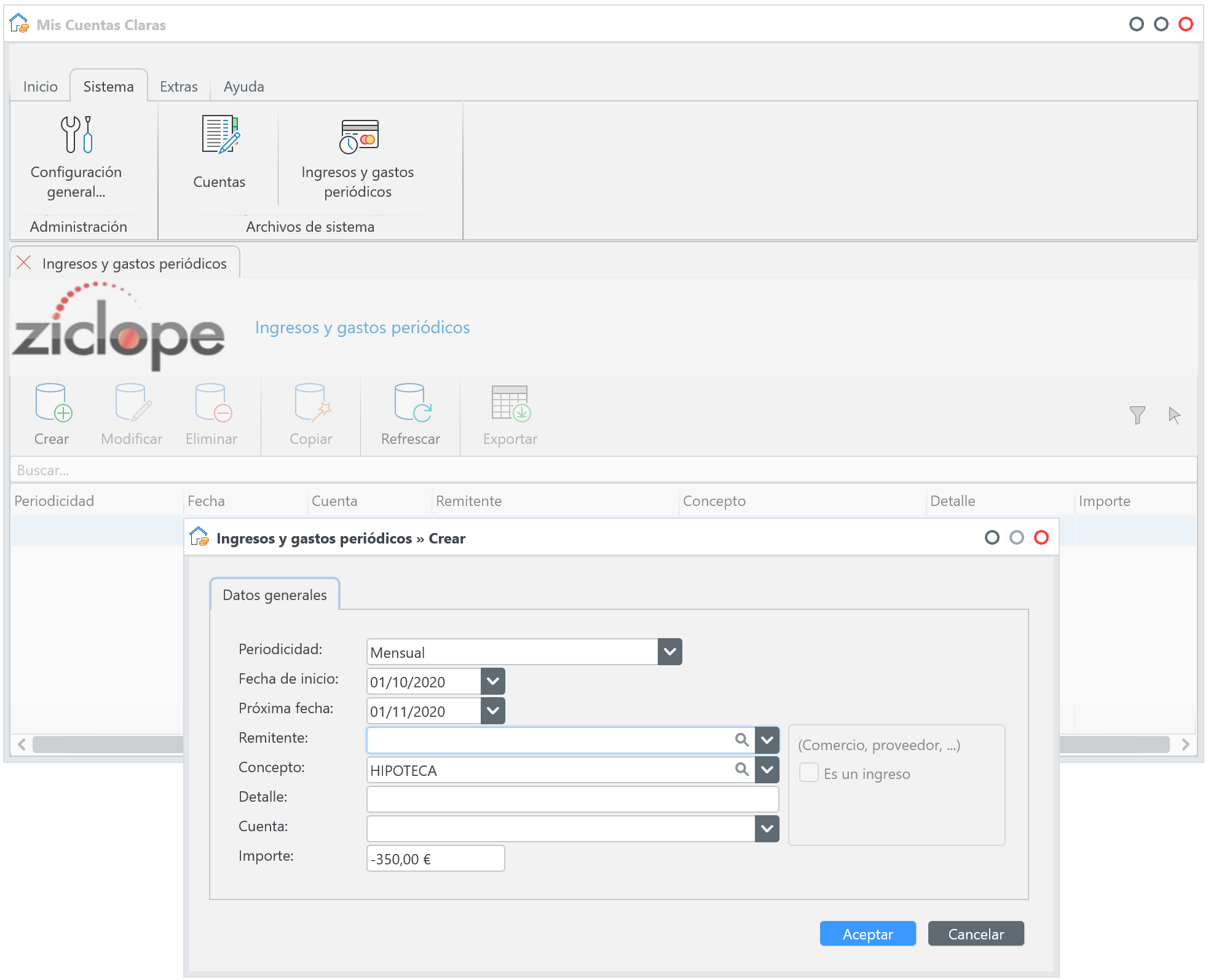Open the Extras ribbon tab
The height and width of the screenshot is (980, 1208).
tap(178, 87)
